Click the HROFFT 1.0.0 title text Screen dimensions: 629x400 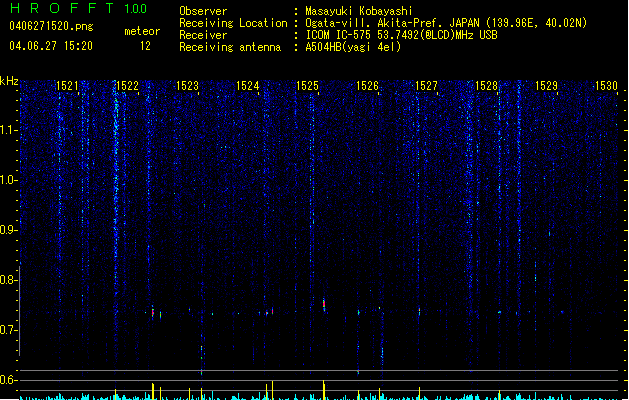(x=78, y=8)
